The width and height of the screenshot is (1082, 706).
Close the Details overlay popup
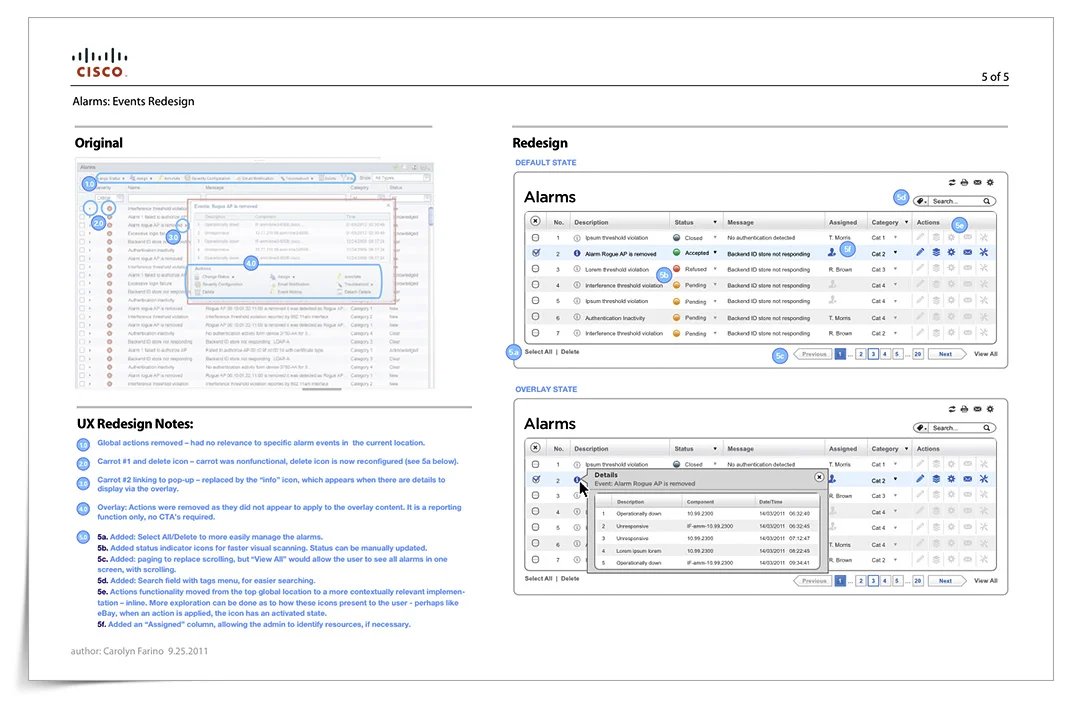819,477
